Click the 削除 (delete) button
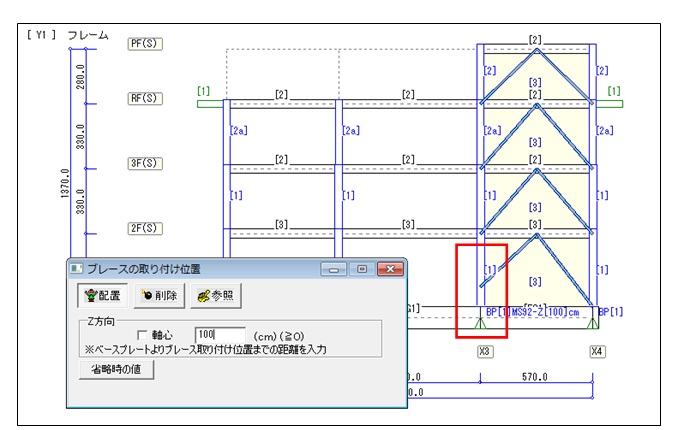680x430 pixels. (159, 296)
